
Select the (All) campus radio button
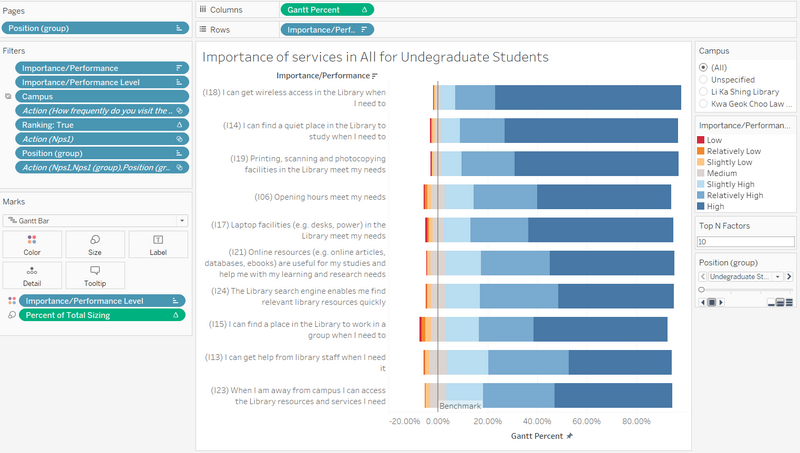(x=703, y=67)
